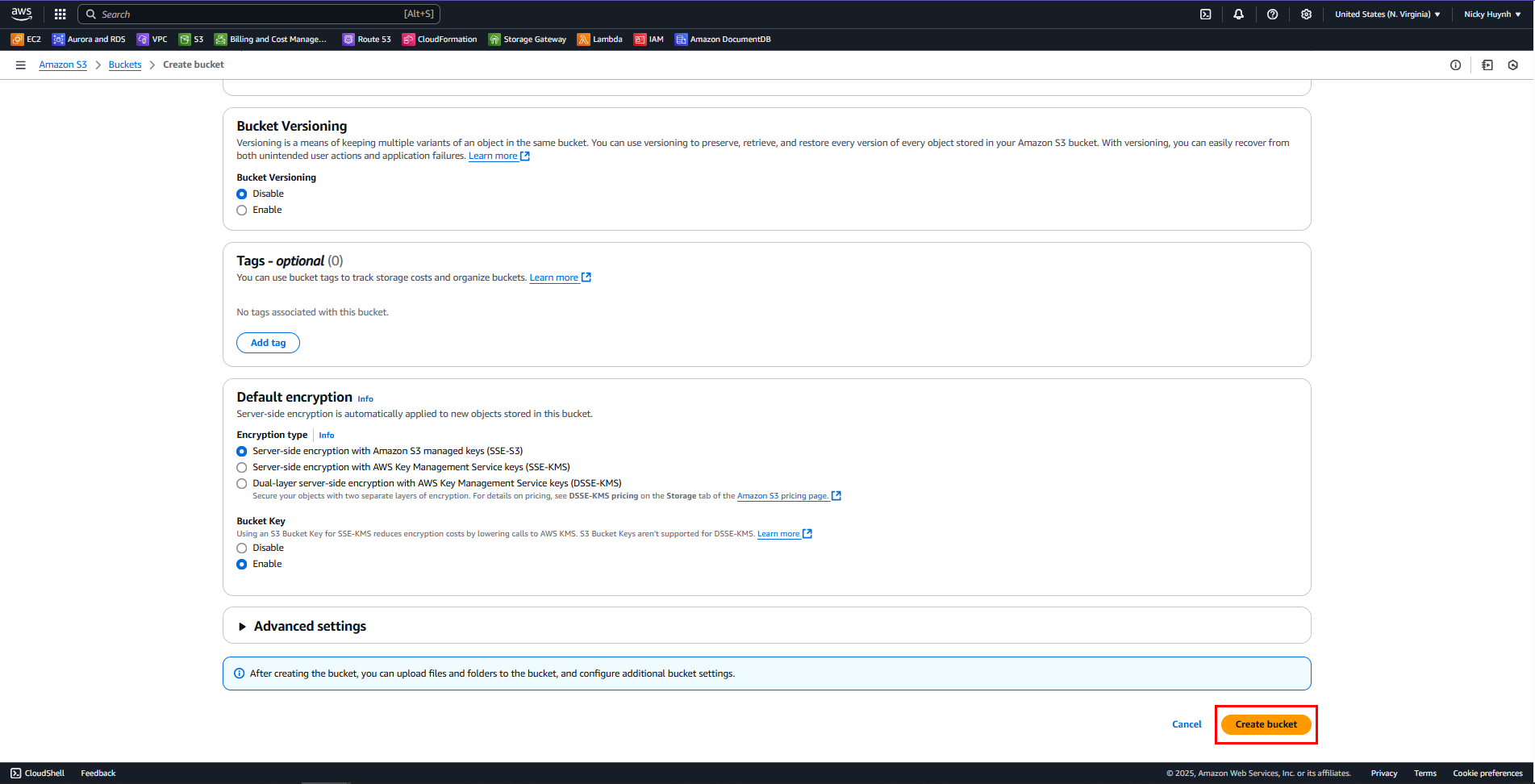Open CloudShell icon in top navigation bar
Image resolution: width=1535 pixels, height=784 pixels.
point(1205,15)
